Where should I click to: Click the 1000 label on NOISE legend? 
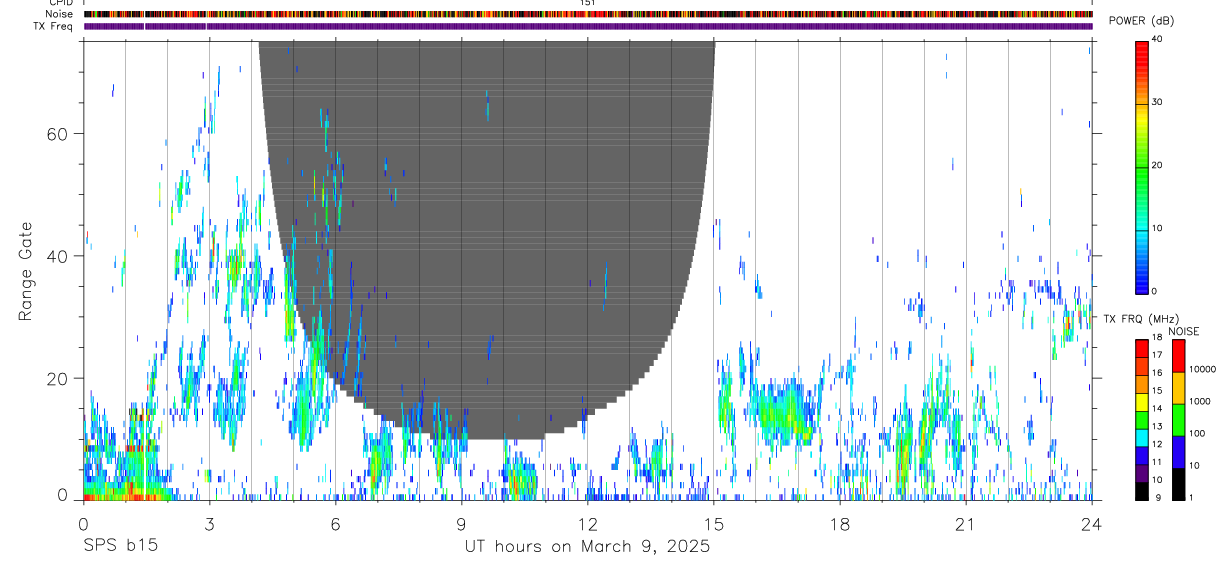[1198, 401]
